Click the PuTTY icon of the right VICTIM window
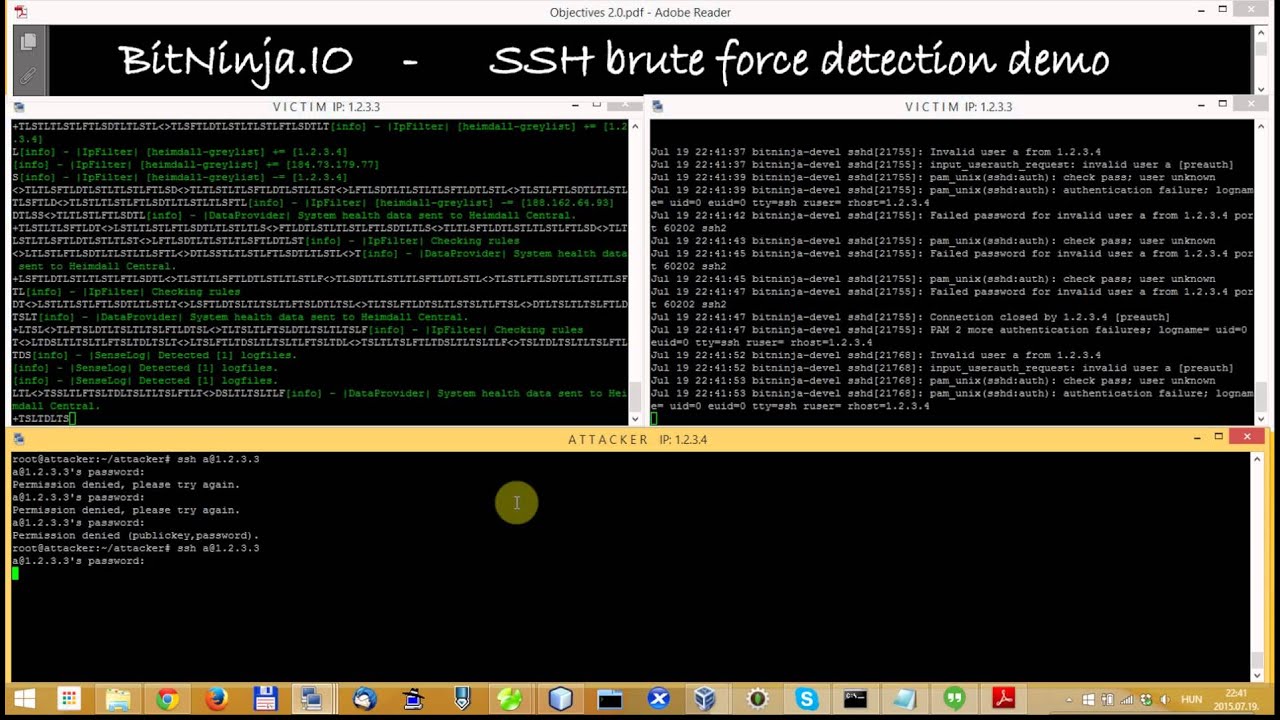 [x=657, y=107]
